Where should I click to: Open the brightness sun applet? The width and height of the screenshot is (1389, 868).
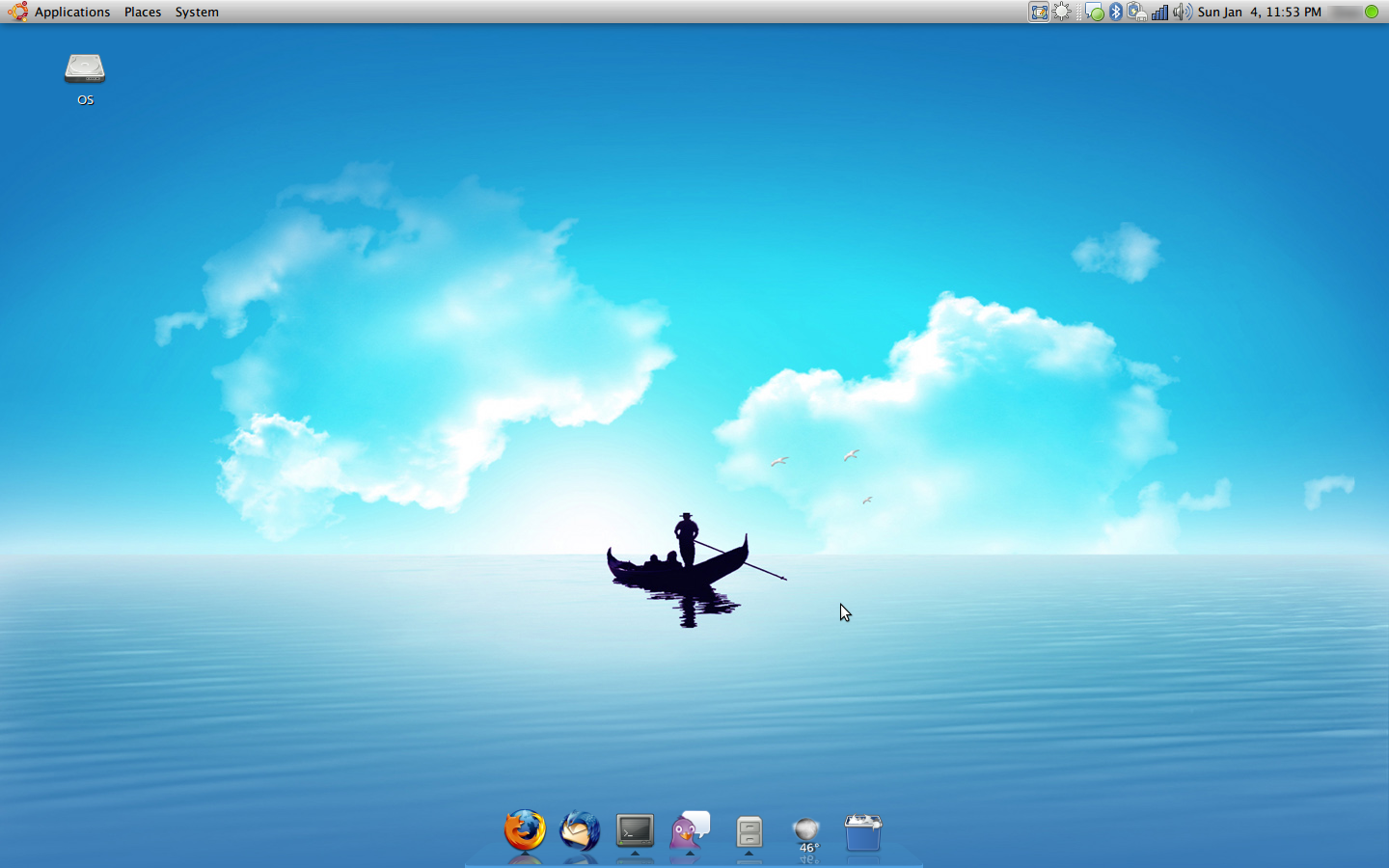pos(1062,12)
